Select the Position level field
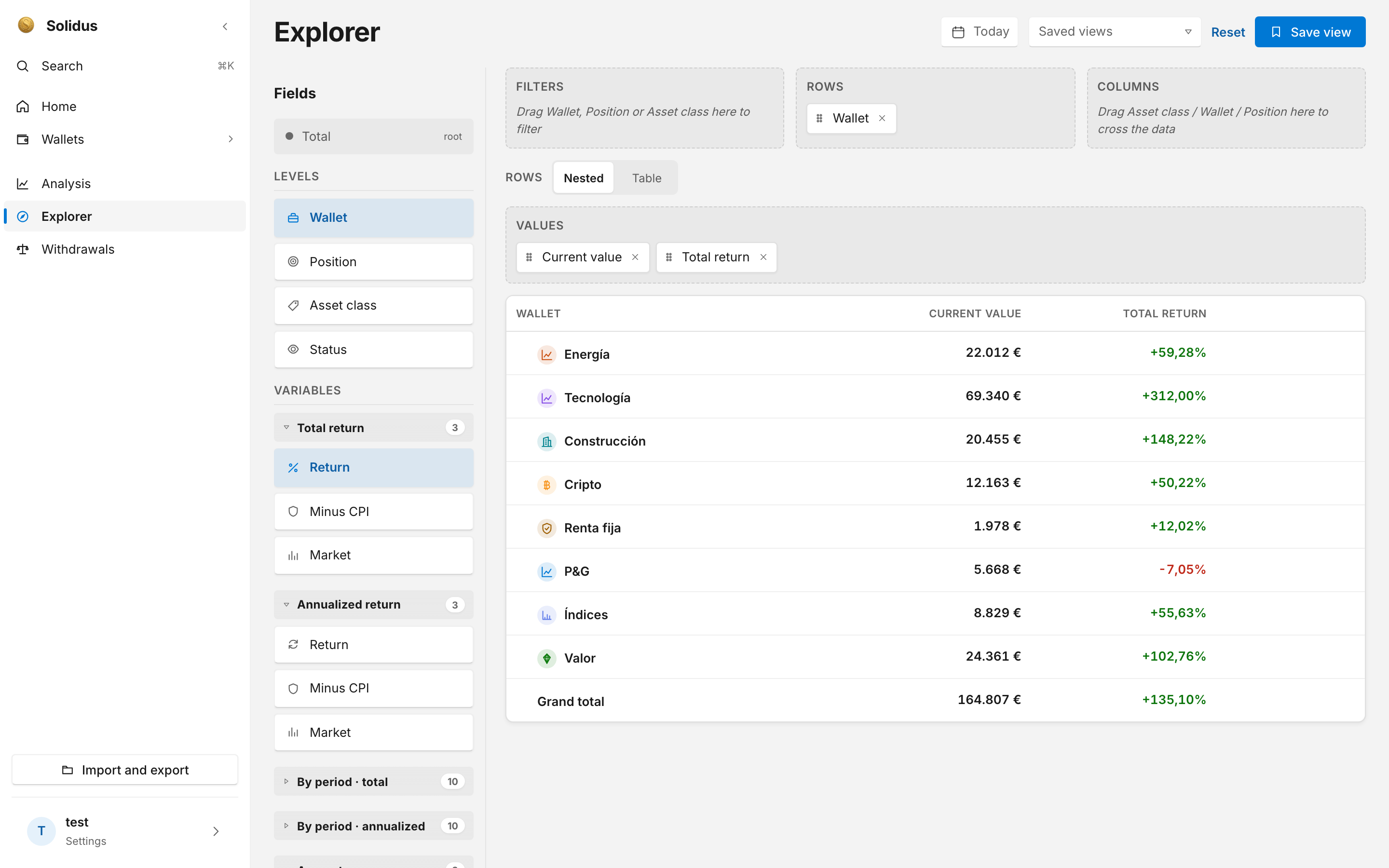The image size is (1389, 868). click(374, 262)
